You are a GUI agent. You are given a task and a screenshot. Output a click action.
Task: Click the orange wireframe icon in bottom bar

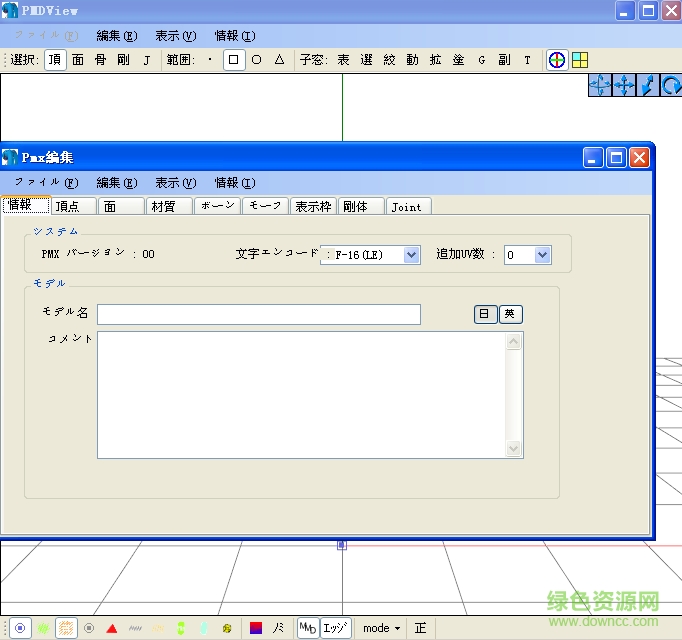(x=66, y=628)
